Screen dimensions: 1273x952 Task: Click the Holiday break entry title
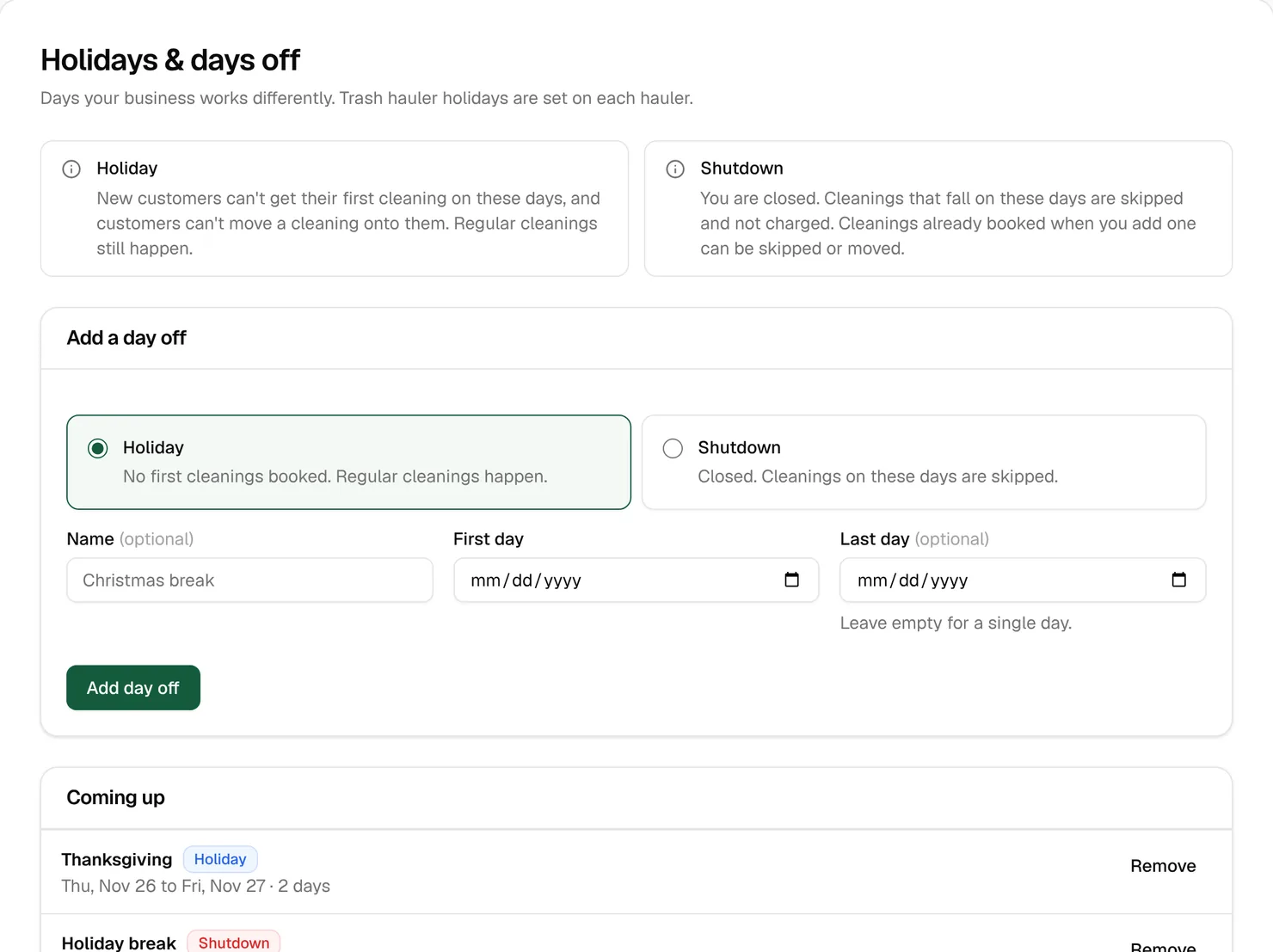119,943
